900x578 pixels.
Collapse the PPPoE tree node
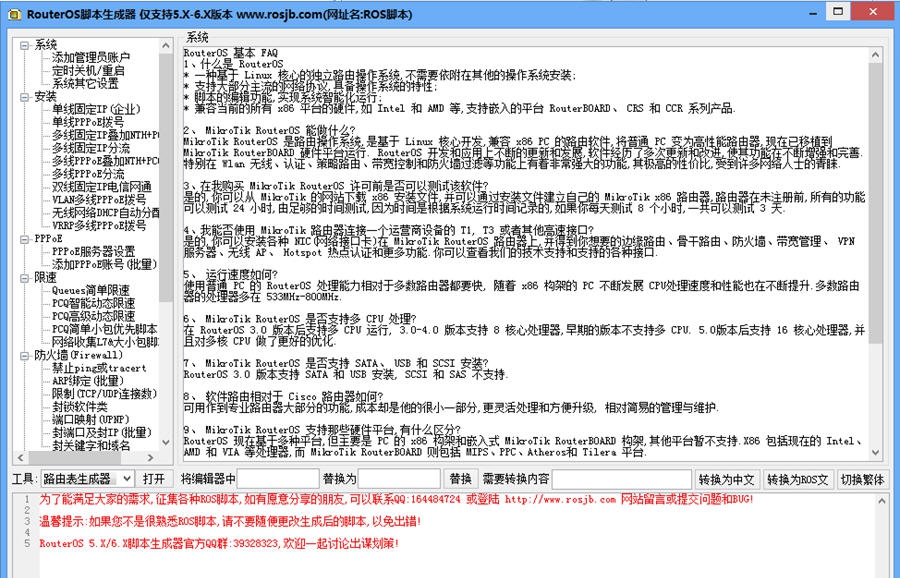pyautogui.click(x=25, y=239)
